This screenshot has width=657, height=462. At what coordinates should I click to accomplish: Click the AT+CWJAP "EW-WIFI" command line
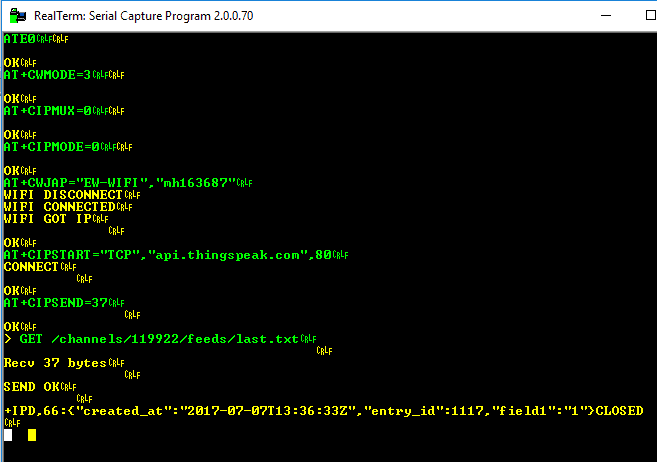coord(120,183)
